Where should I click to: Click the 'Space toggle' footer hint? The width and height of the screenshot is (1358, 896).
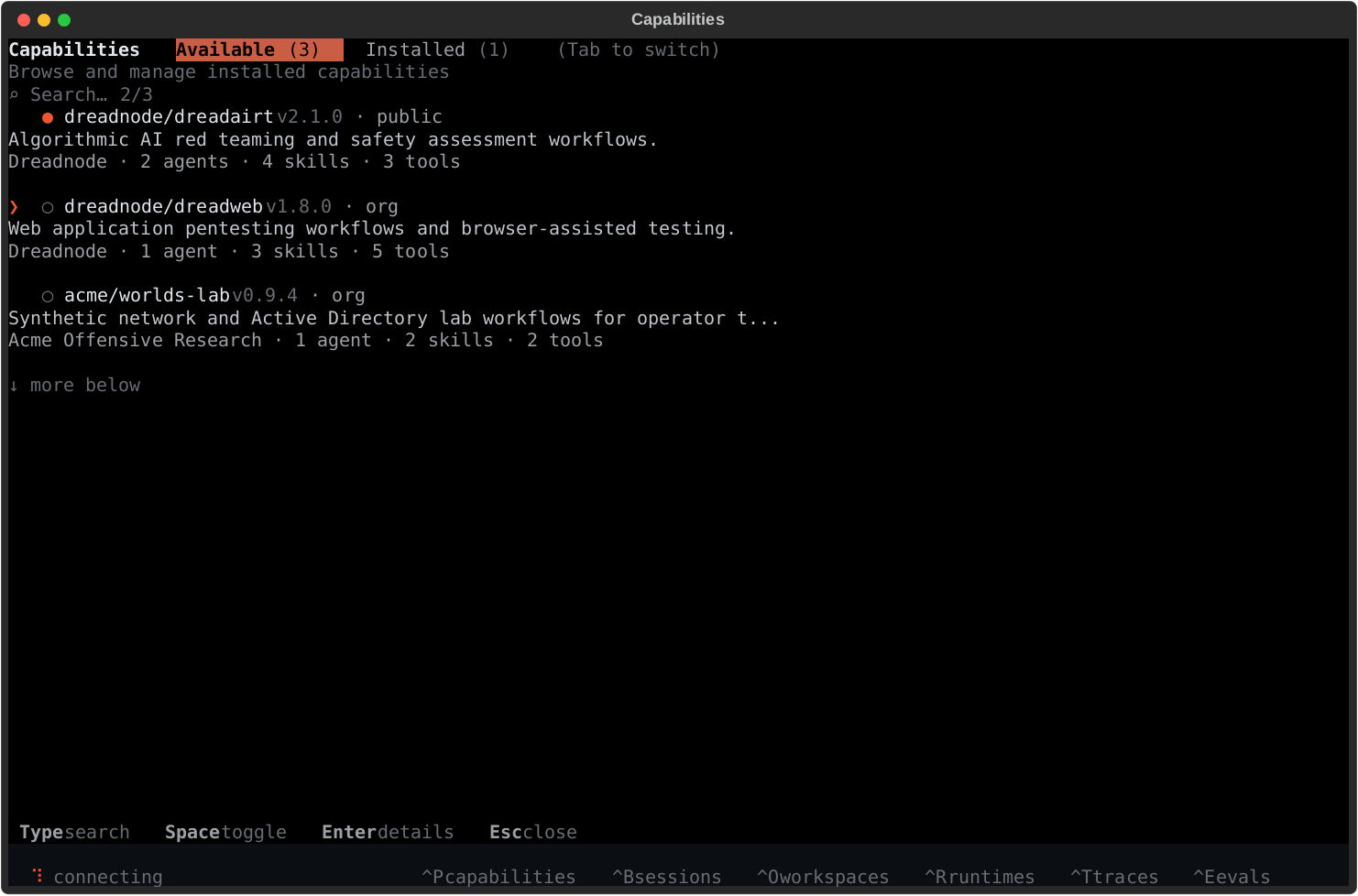click(x=225, y=832)
